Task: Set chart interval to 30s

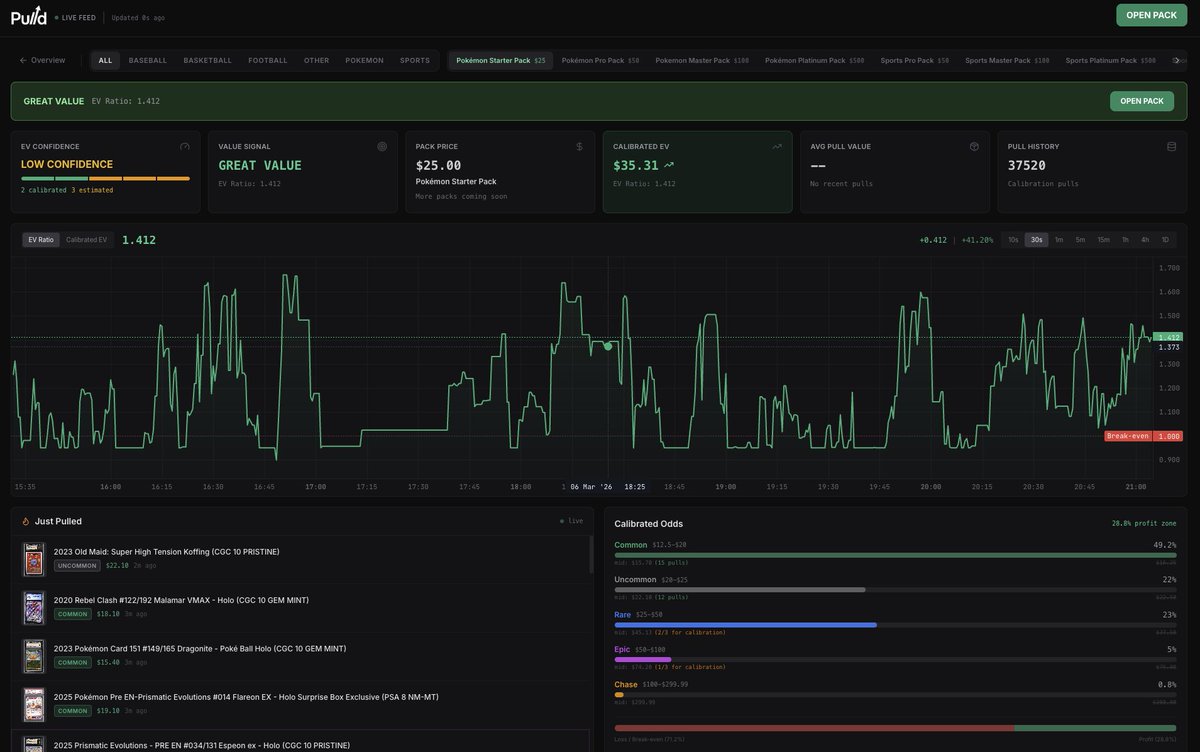Action: [x=1036, y=240]
